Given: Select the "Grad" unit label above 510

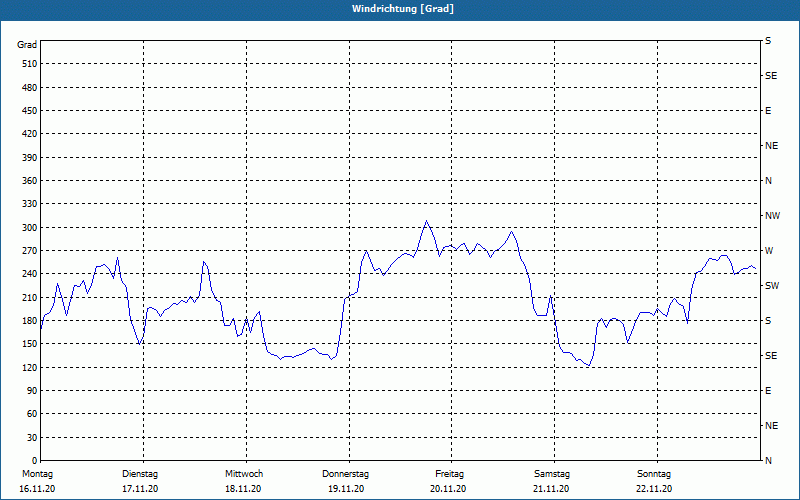Looking at the screenshot, I should (x=27, y=45).
